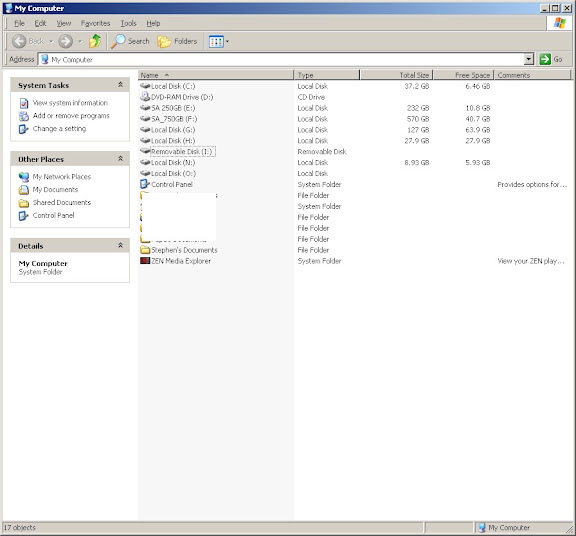Viewport: 576px width, 536px height.
Task: Sort by the Comments column header
Action: (x=533, y=75)
